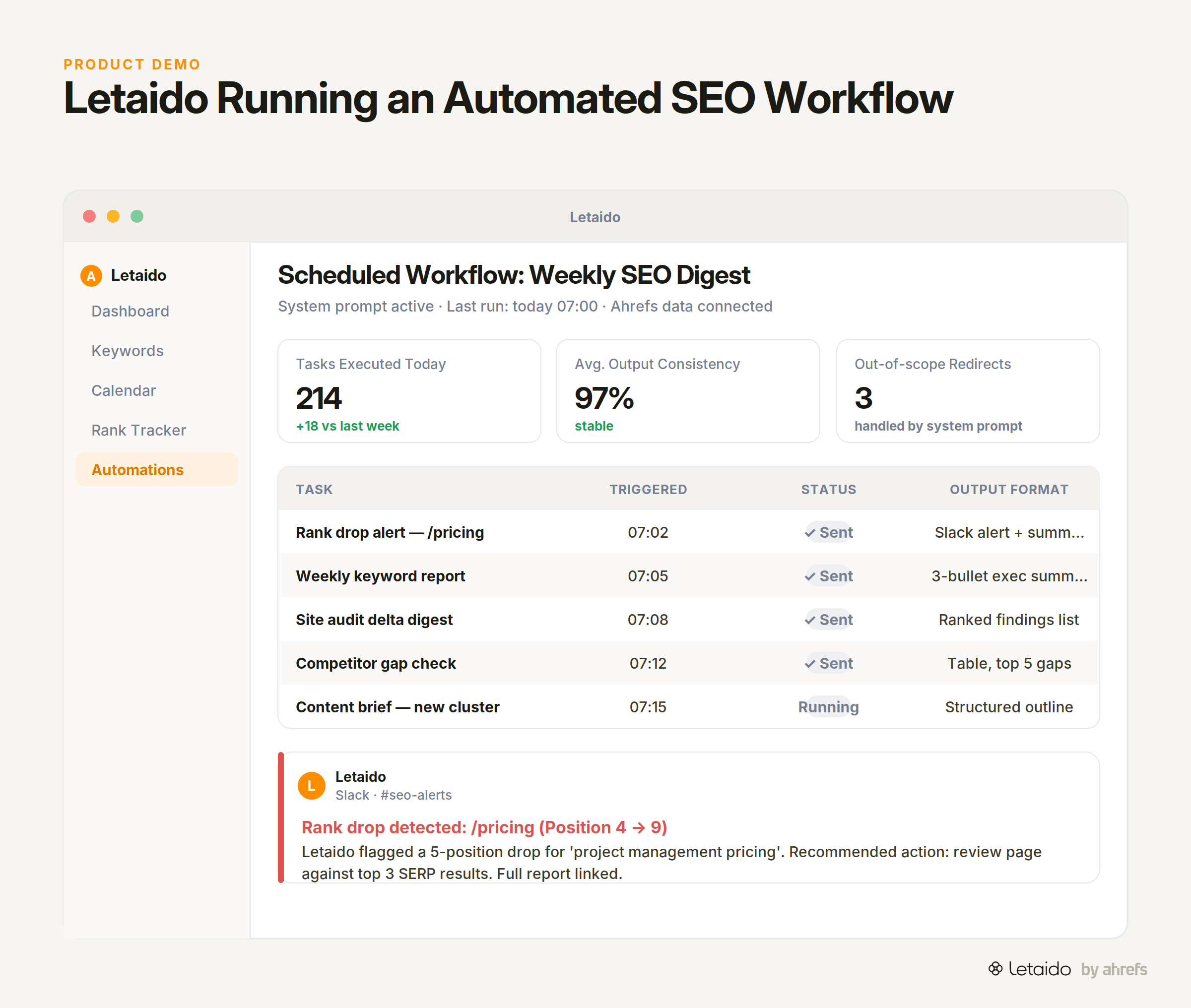Screen dimensions: 1191x1008
Task: Click the Letaido workspace name in the sidebar
Action: tap(139, 275)
